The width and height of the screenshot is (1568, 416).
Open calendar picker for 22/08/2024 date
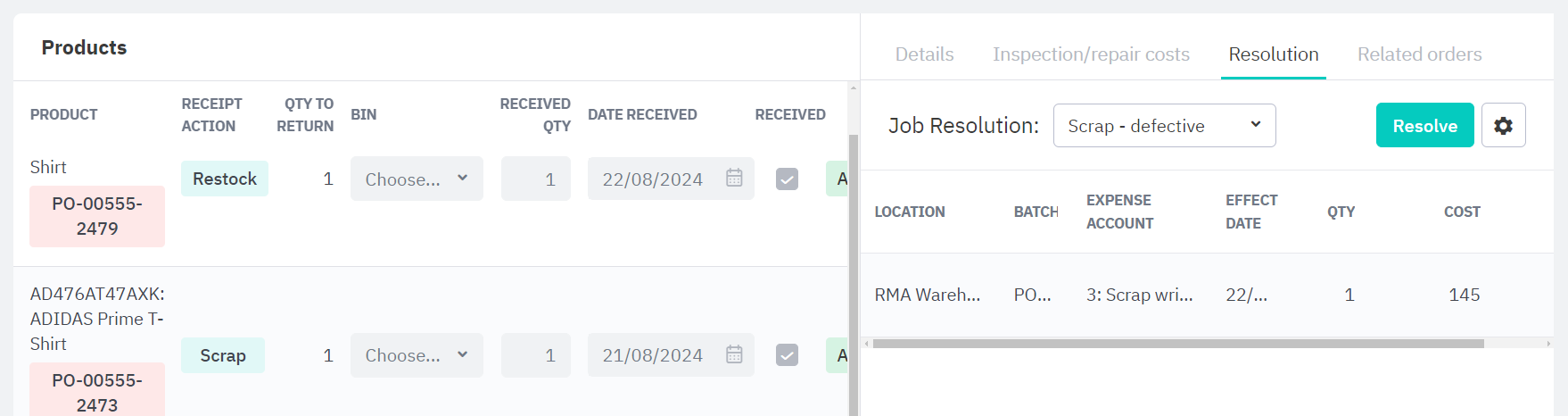point(733,179)
